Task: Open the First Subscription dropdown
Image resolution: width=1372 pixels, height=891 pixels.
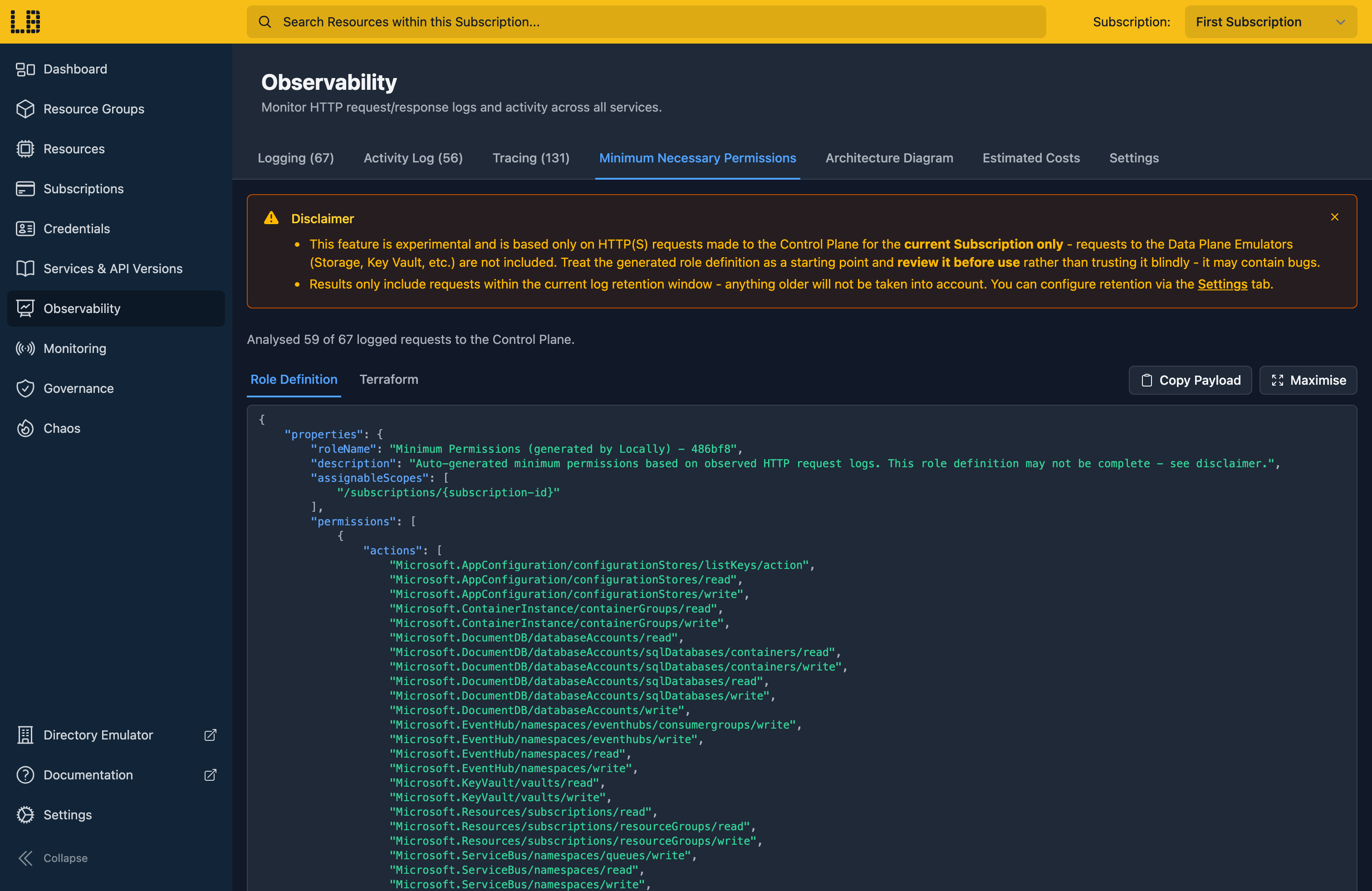Action: tap(1270, 22)
